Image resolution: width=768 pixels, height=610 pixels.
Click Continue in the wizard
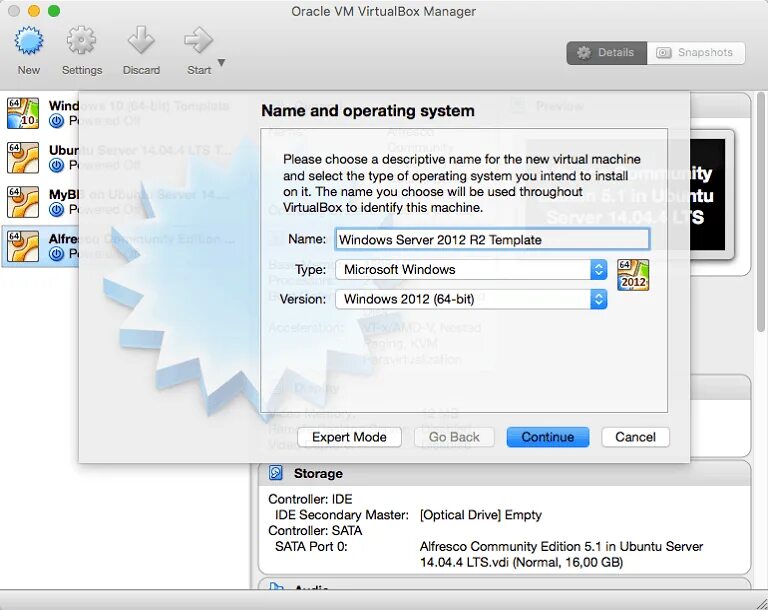(548, 437)
